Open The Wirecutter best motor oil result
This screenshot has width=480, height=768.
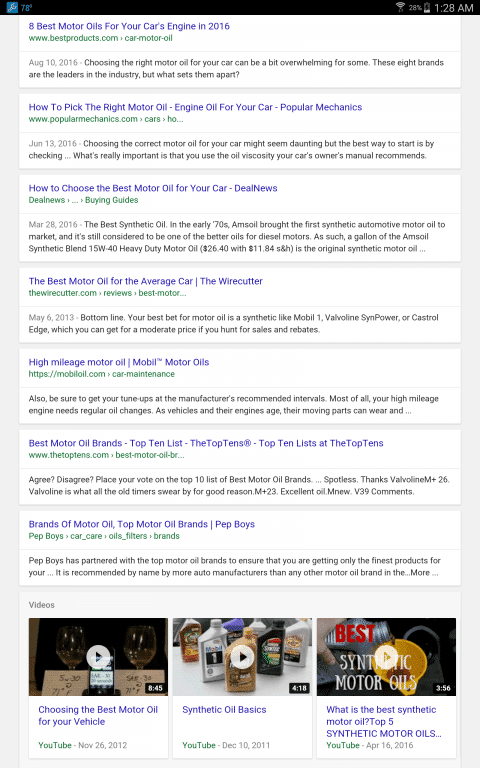(x=145, y=281)
